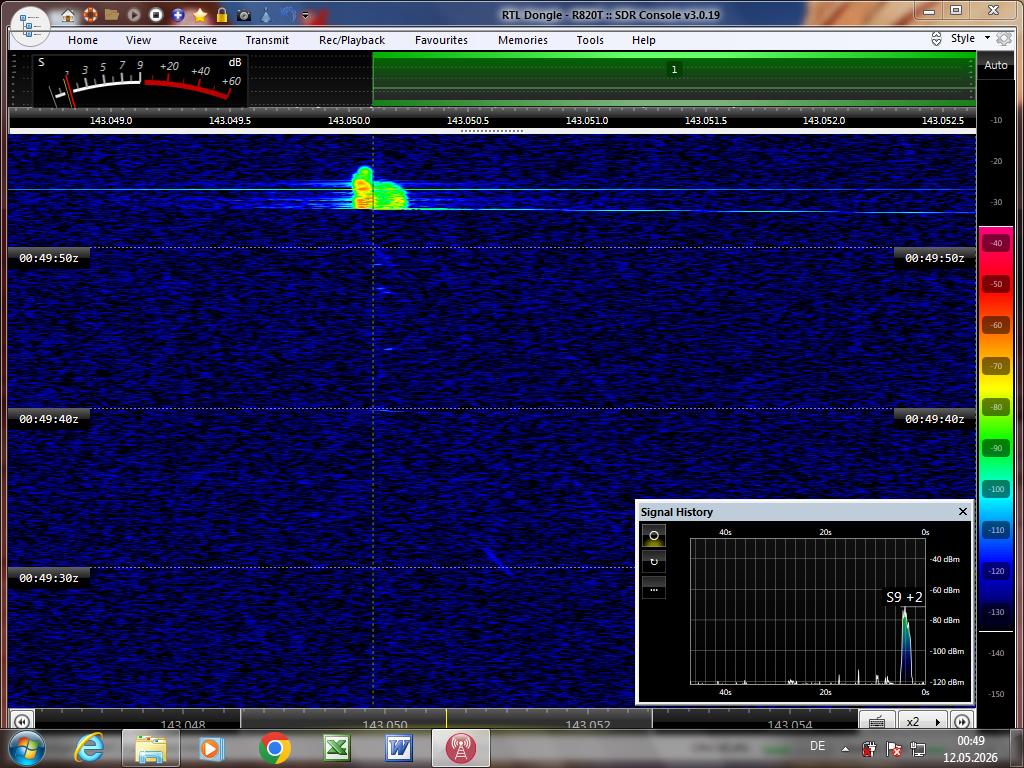Toggle the circle mode button in Signal History
The width and height of the screenshot is (1024, 768).
coord(654,536)
